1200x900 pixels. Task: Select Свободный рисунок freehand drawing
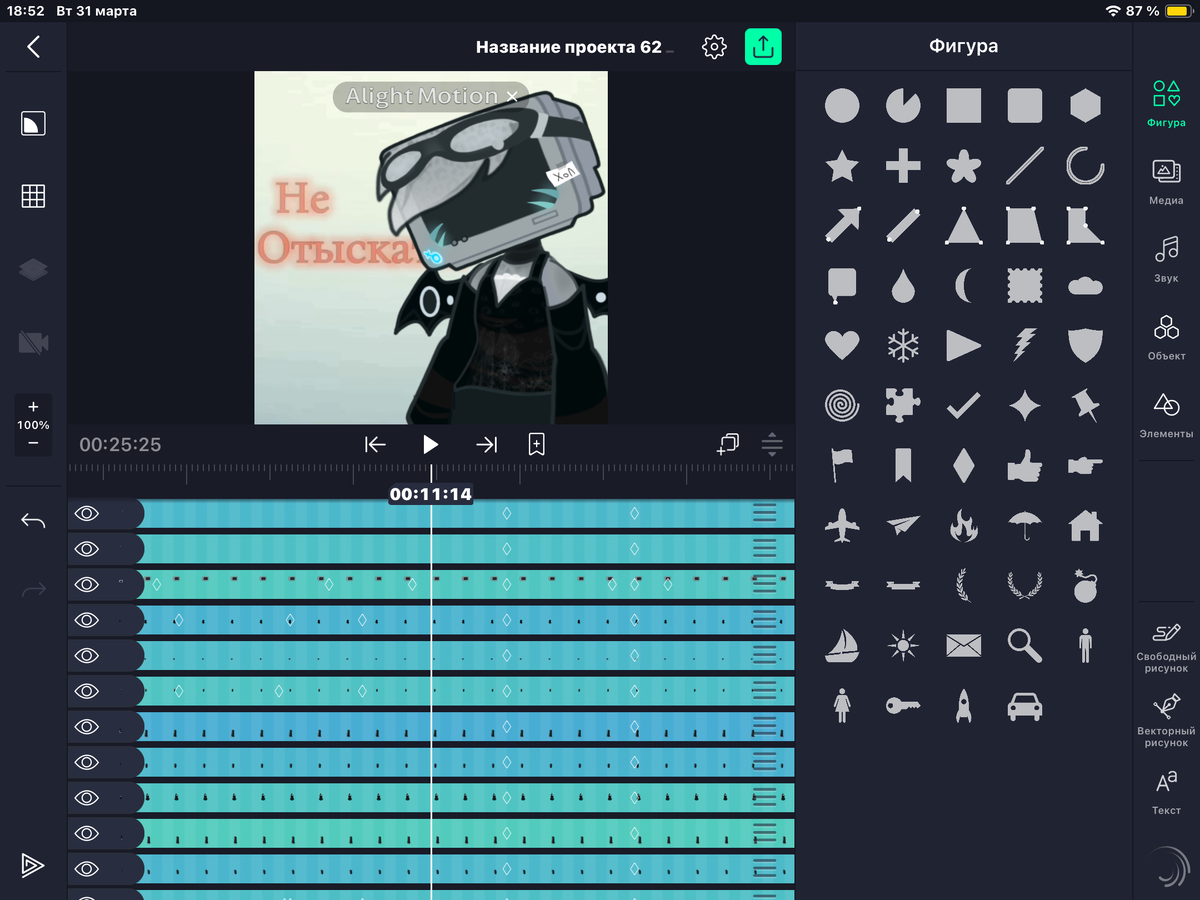(x=1166, y=647)
